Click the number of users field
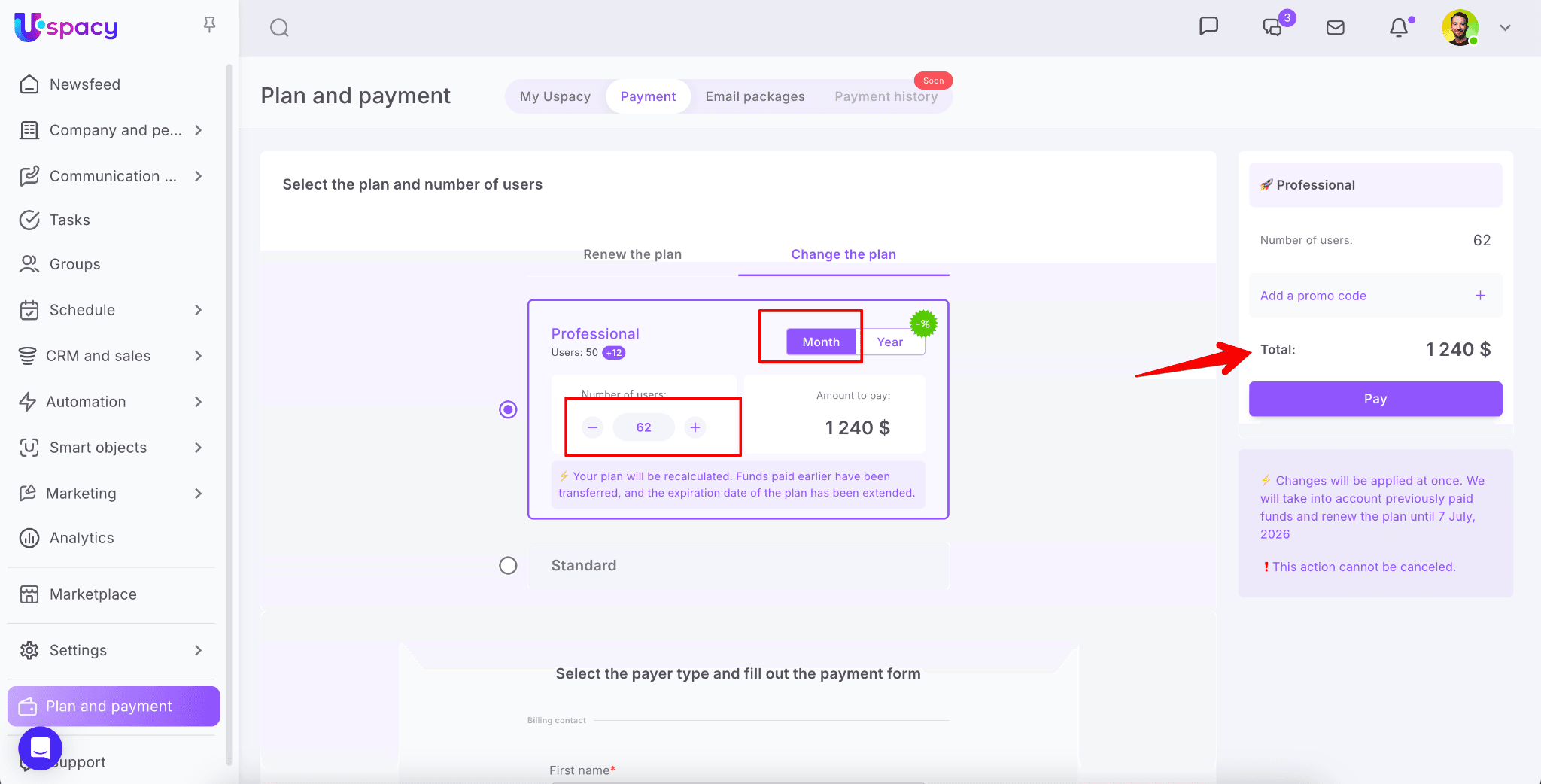The image size is (1541, 784). coord(643,427)
